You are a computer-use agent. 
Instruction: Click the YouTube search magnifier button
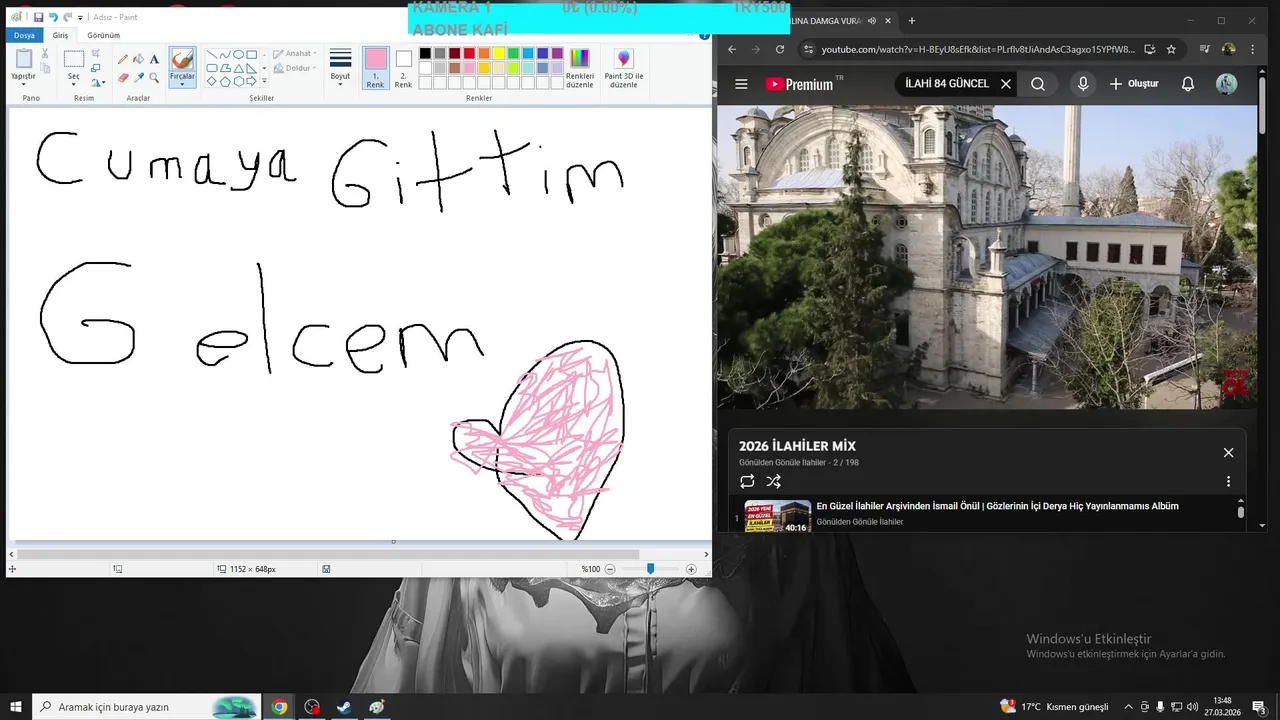pyautogui.click(x=1038, y=84)
